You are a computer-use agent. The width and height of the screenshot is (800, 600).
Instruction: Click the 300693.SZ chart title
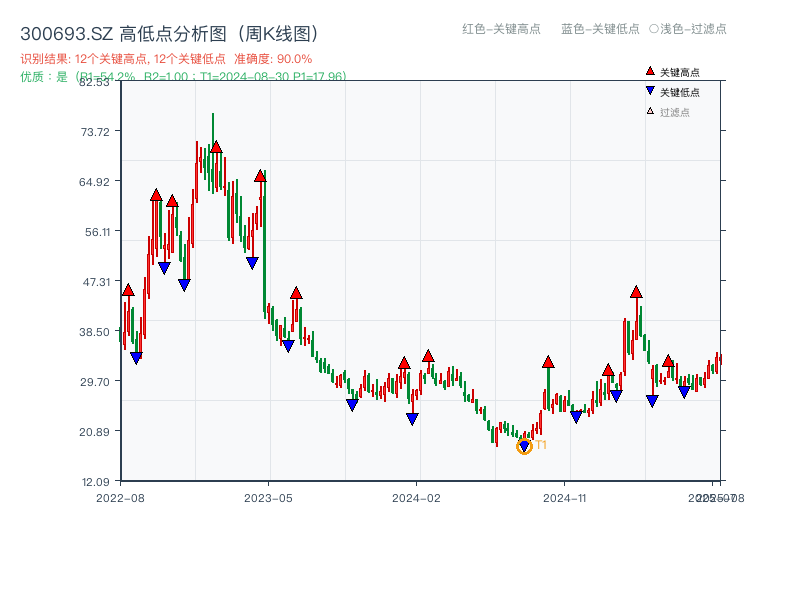coord(65,31)
